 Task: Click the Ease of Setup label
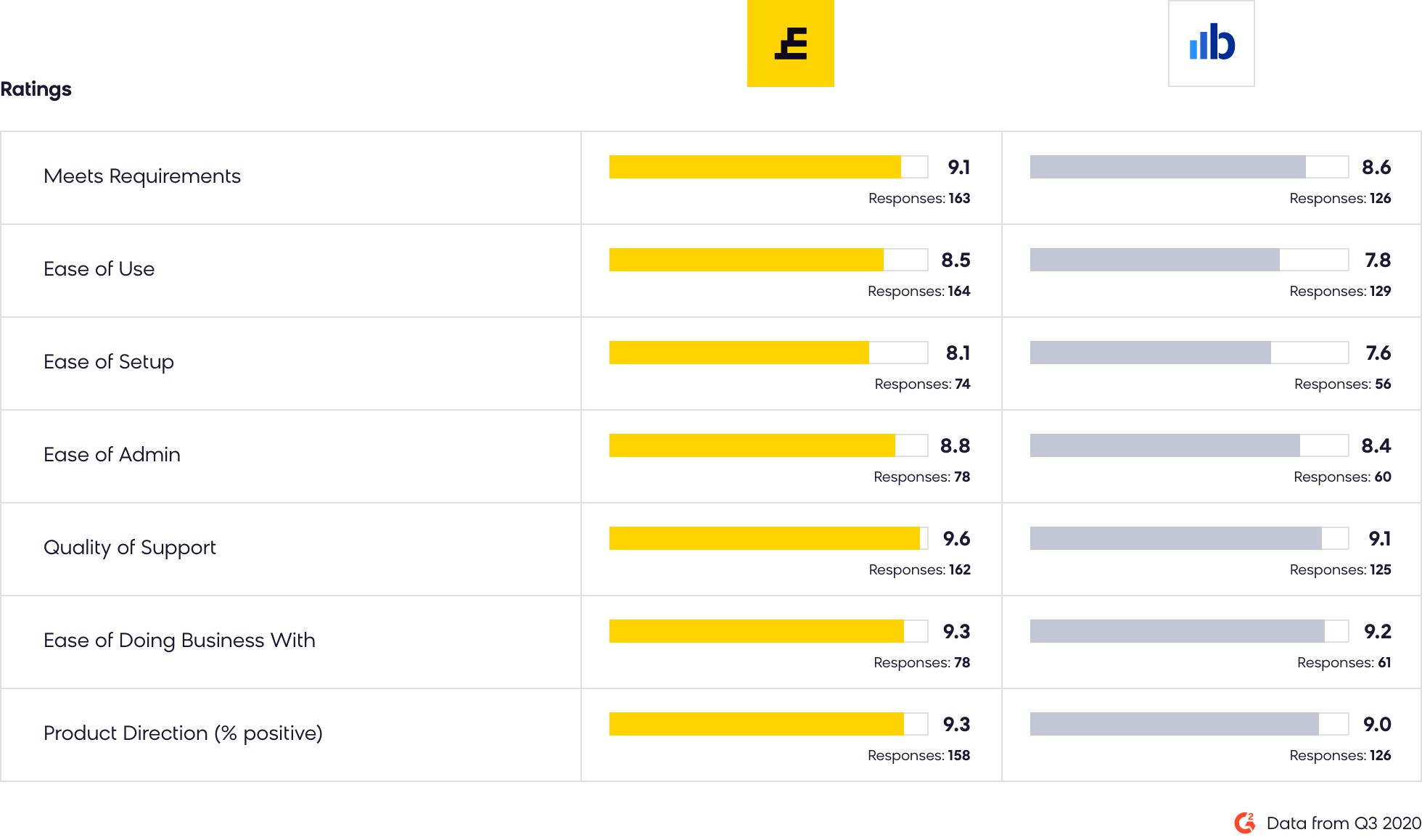pyautogui.click(x=109, y=362)
